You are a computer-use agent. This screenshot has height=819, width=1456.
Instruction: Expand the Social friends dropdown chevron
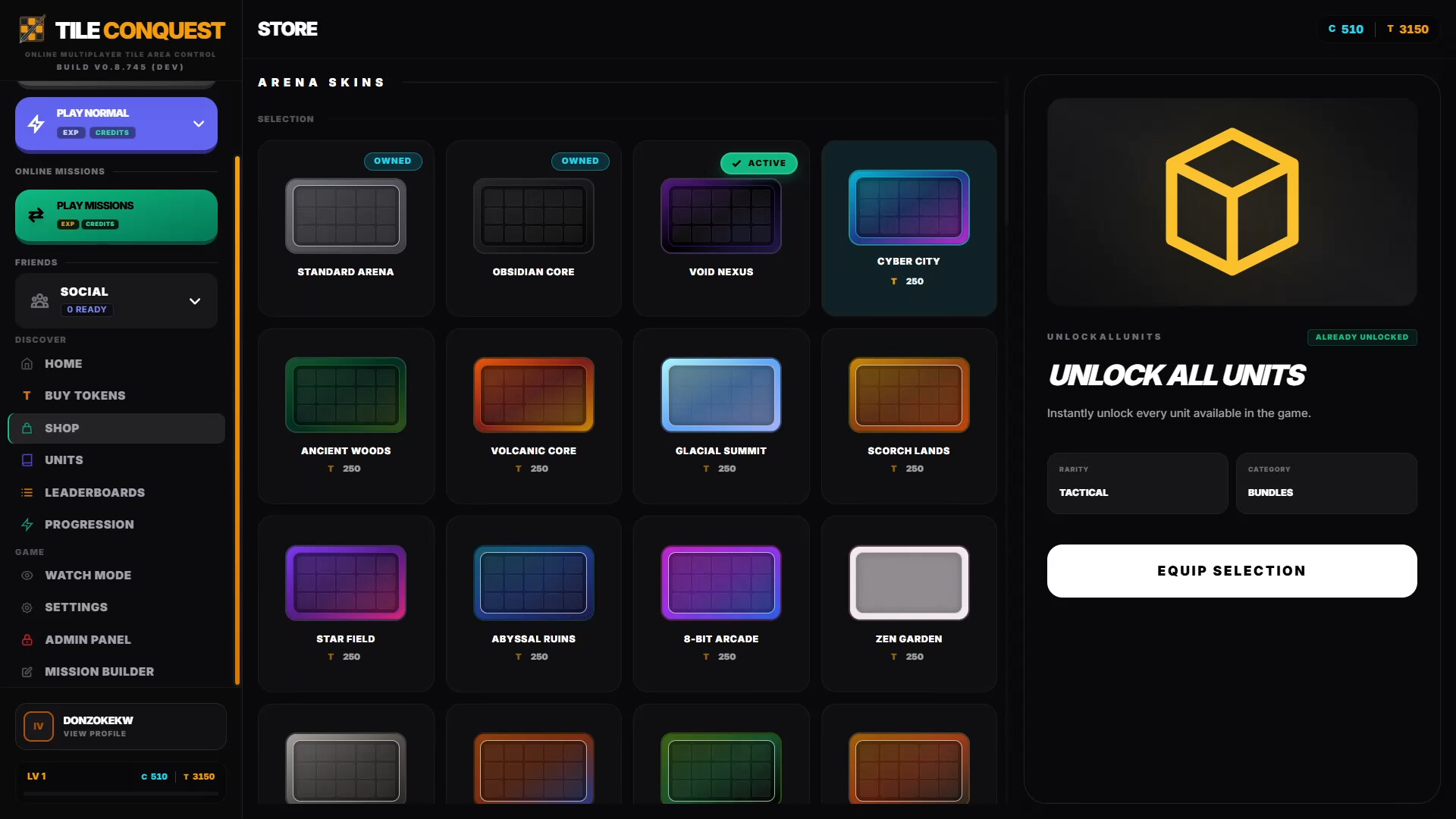pyautogui.click(x=195, y=301)
